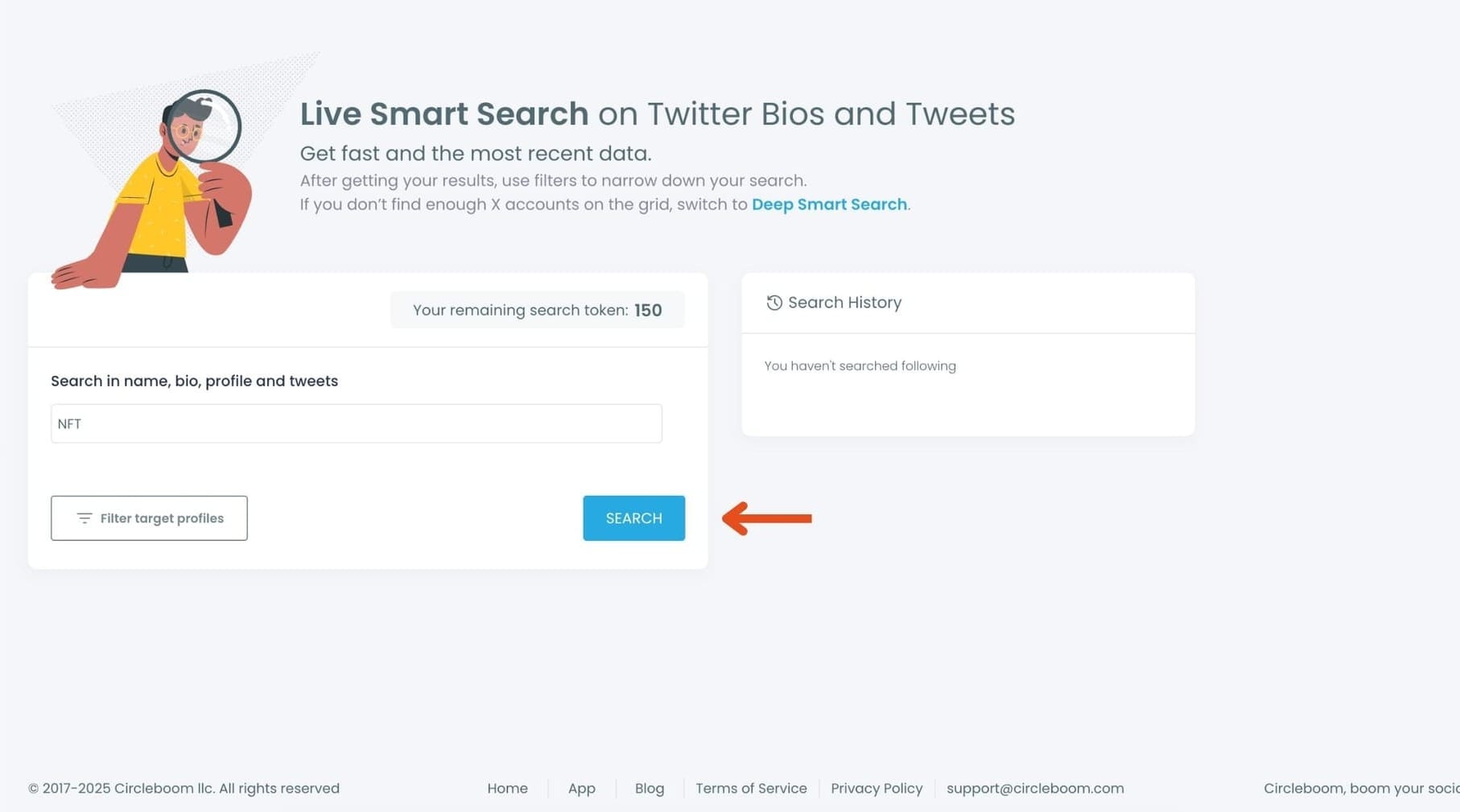Open Terms of Service in the footer

point(751,789)
